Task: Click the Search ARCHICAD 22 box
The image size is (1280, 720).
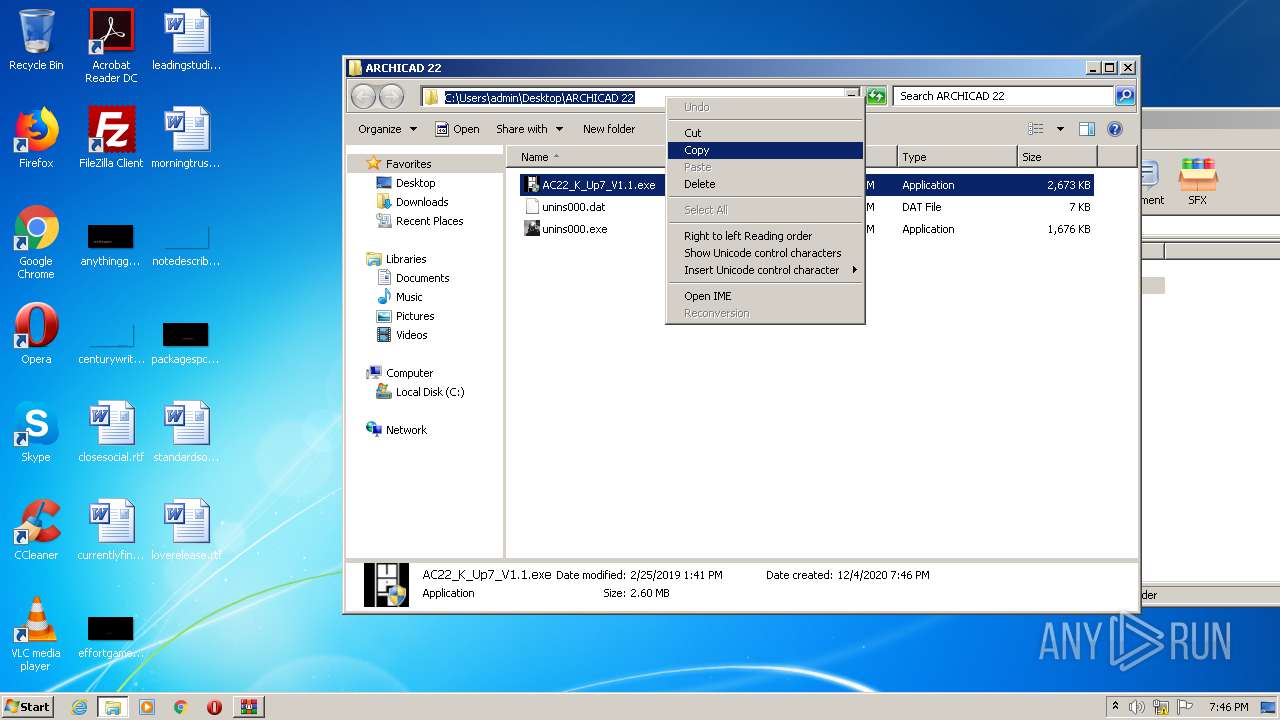Action: tap(1003, 96)
